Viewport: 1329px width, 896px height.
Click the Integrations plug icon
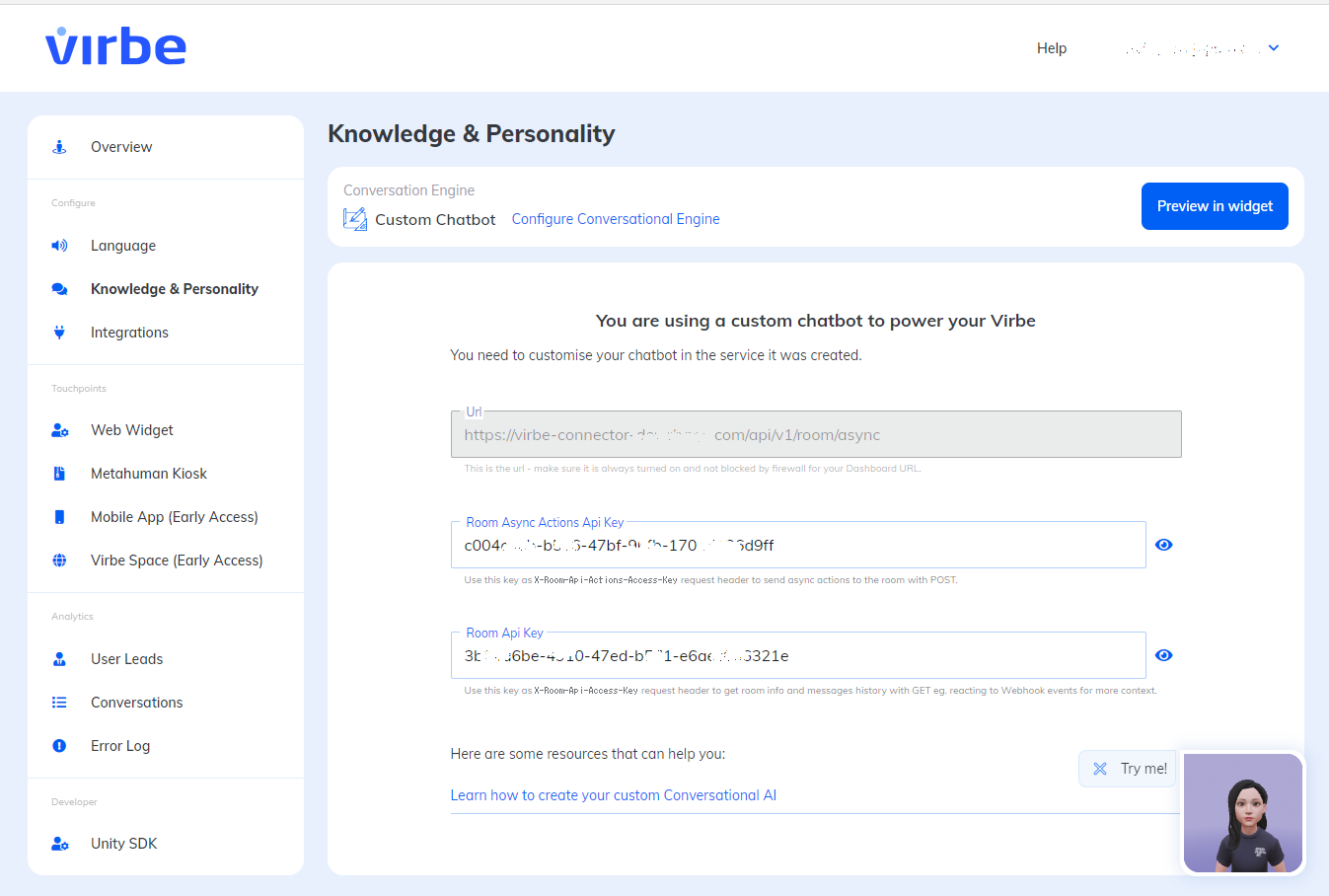coord(59,332)
